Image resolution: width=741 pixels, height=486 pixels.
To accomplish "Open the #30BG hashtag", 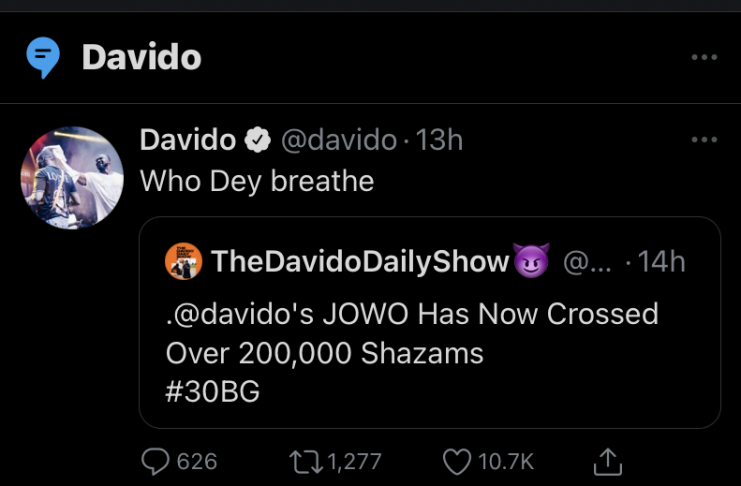I will click(213, 392).
